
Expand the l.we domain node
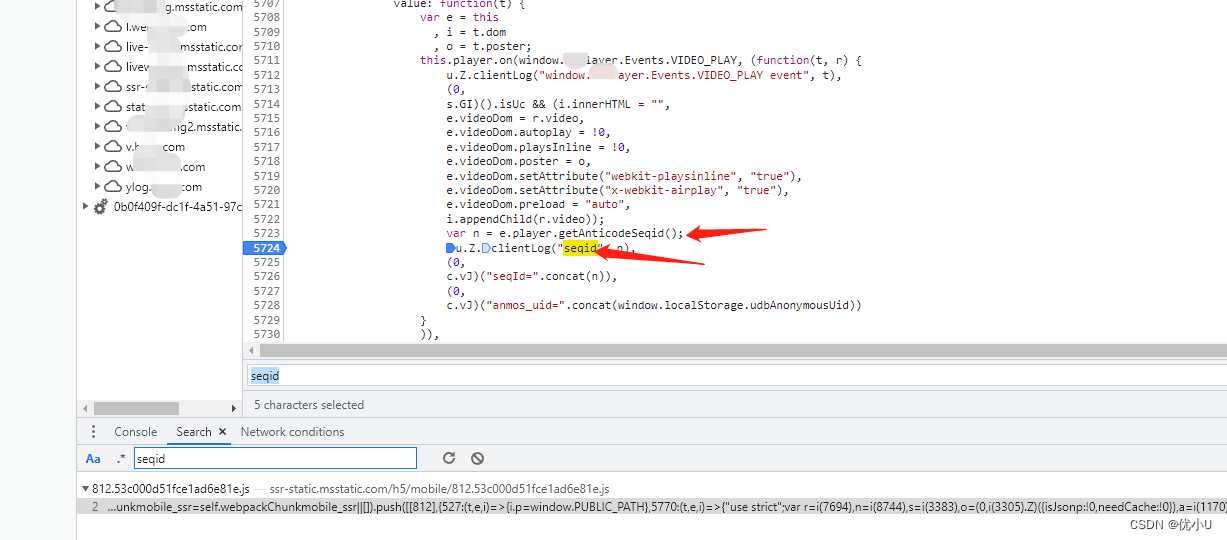[98, 27]
